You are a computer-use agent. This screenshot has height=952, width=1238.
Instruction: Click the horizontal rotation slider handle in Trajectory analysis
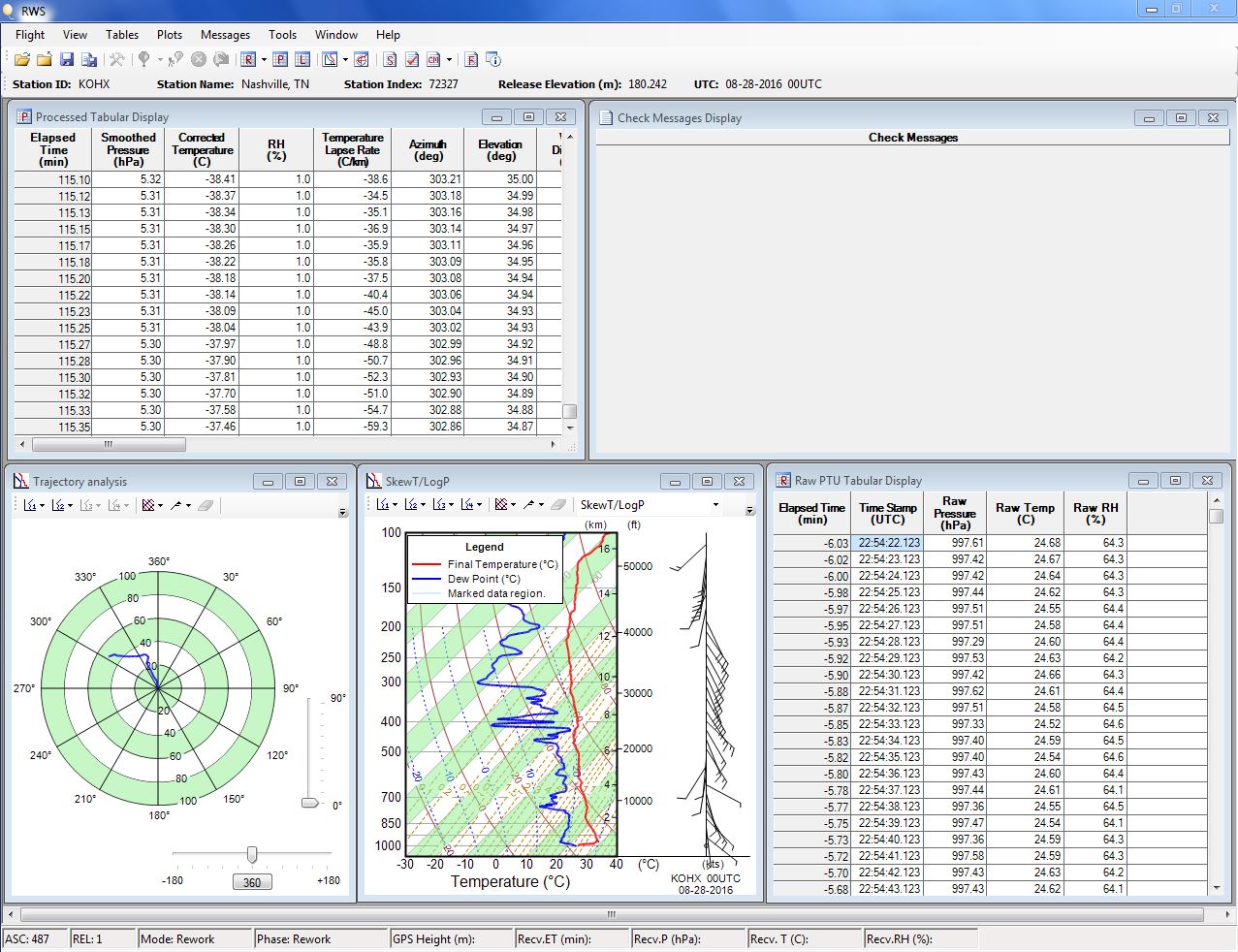tap(252, 854)
